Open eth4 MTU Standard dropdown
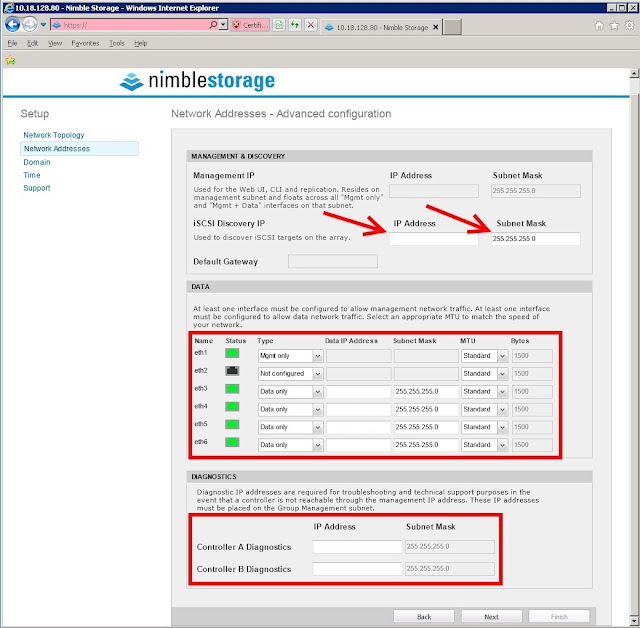The width and height of the screenshot is (640, 628). pyautogui.click(x=484, y=409)
